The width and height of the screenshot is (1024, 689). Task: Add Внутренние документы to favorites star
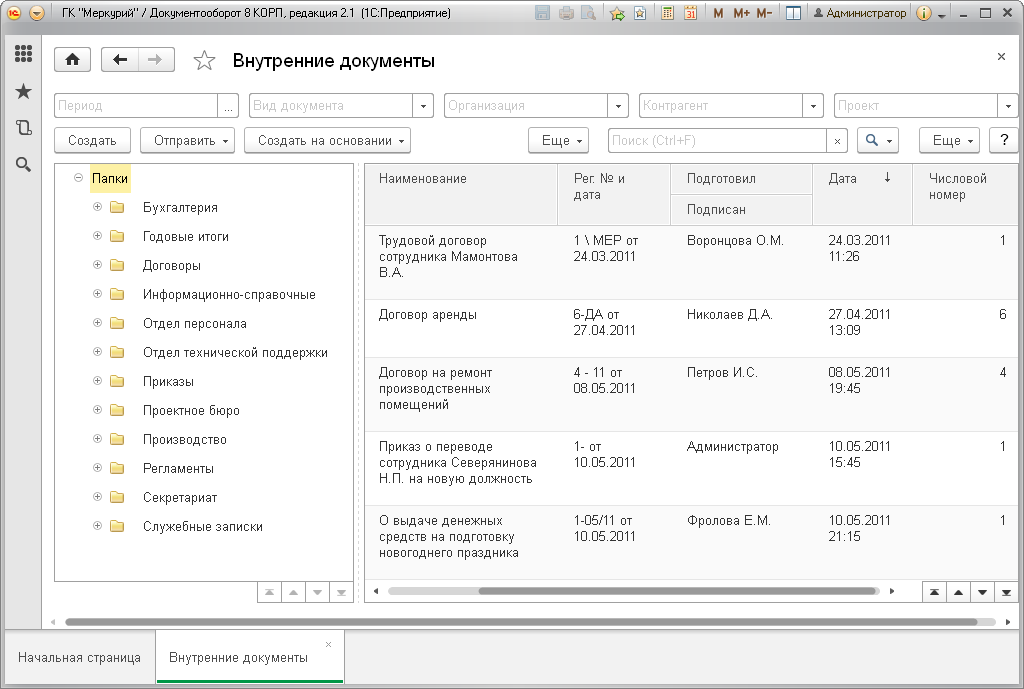[204, 61]
